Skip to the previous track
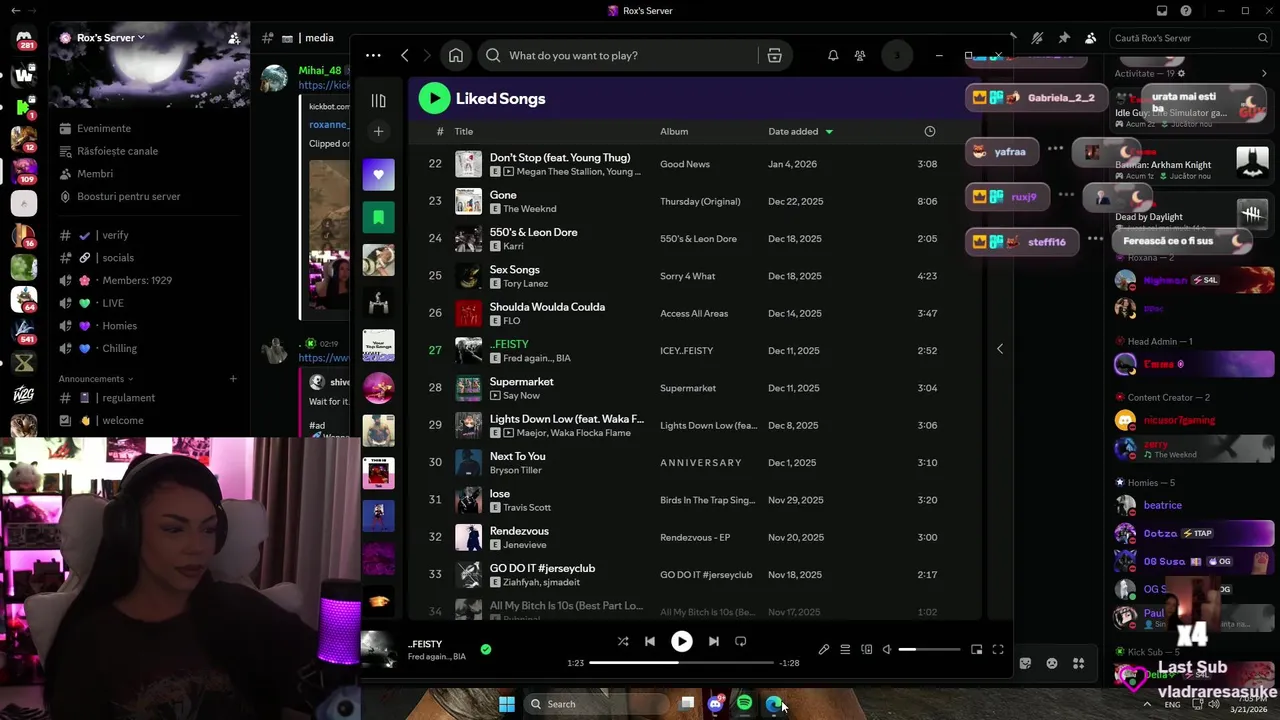The width and height of the screenshot is (1280, 720). tap(650, 641)
